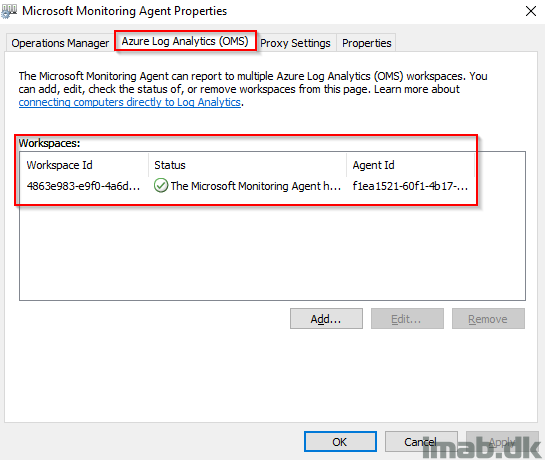Go to the Properties tab
Image resolution: width=545 pixels, height=460 pixels.
tap(367, 43)
